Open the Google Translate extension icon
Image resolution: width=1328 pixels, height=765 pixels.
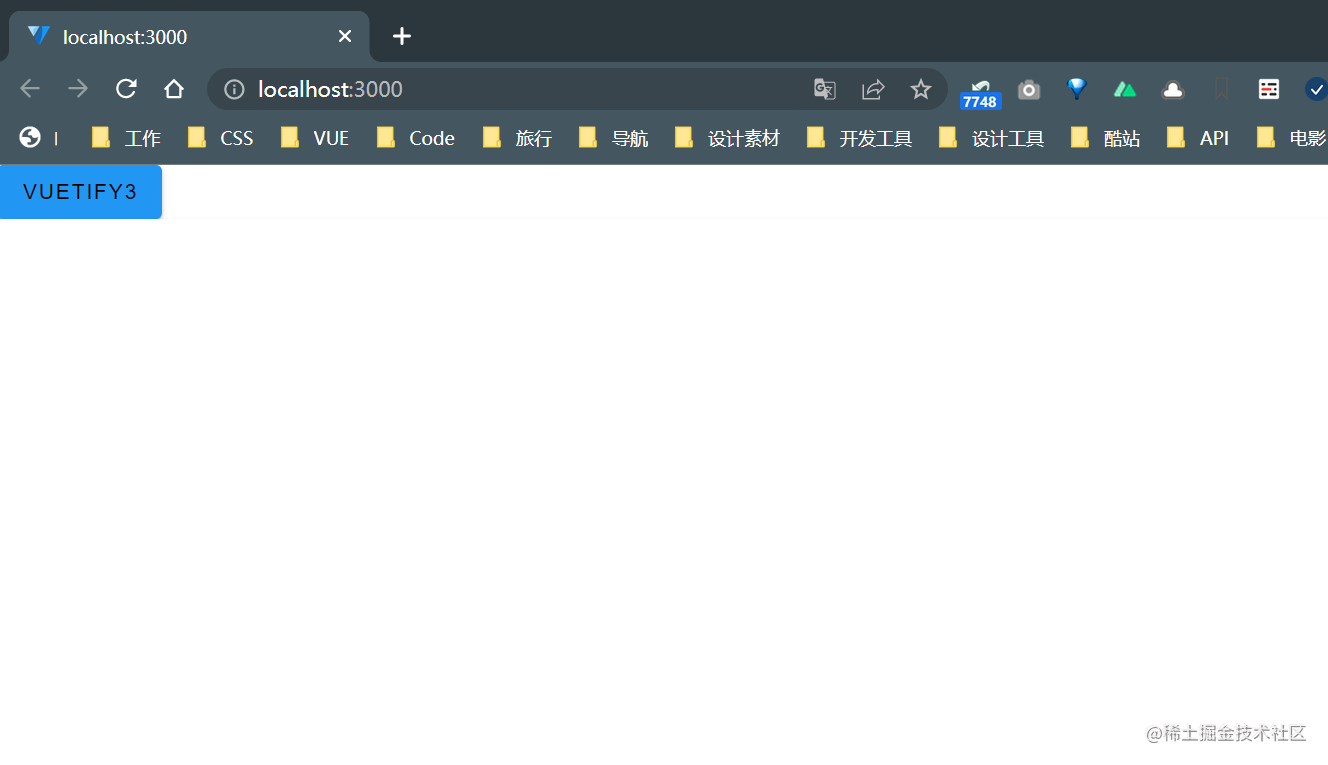click(x=824, y=89)
